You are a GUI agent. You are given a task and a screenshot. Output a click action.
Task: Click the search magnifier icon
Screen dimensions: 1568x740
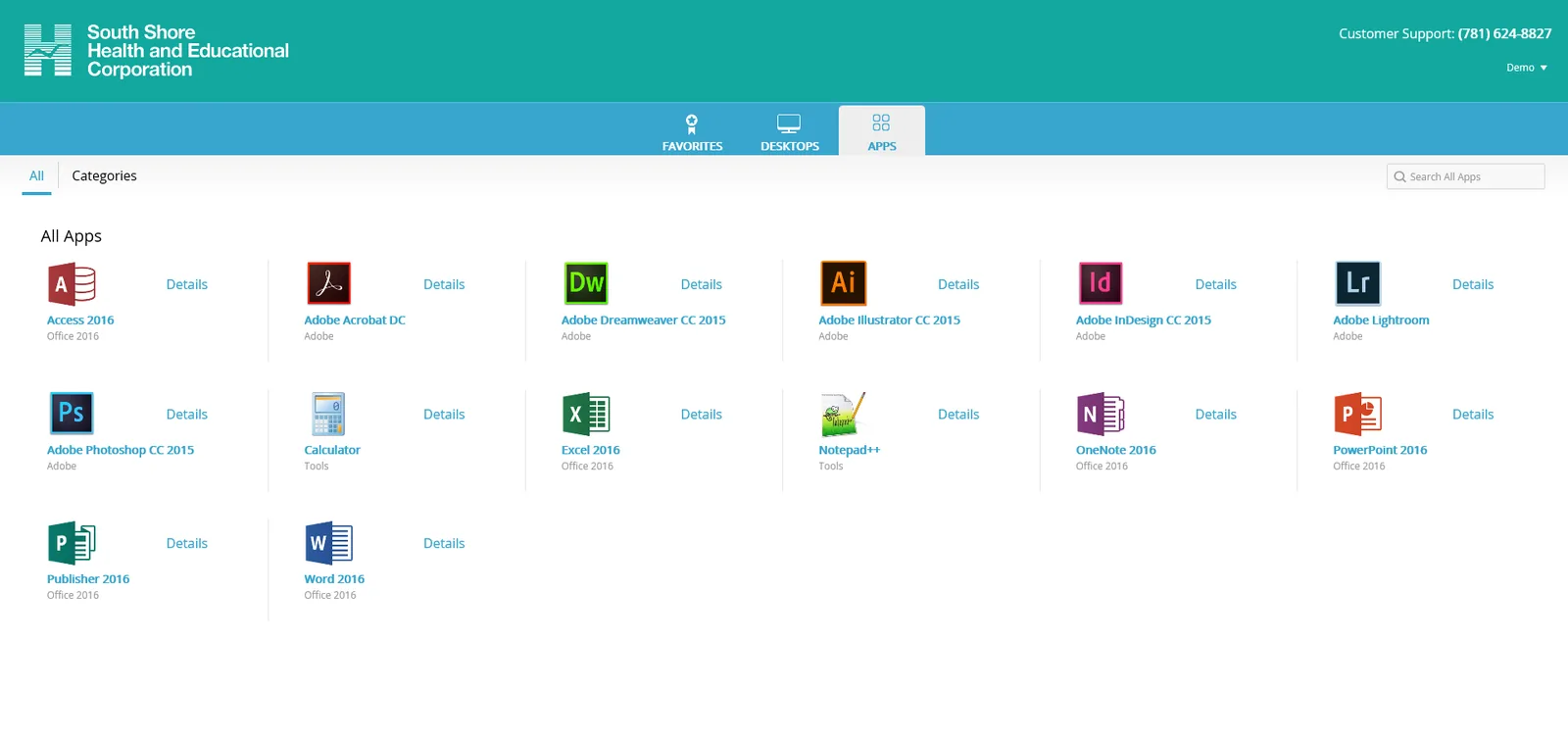tap(1399, 176)
